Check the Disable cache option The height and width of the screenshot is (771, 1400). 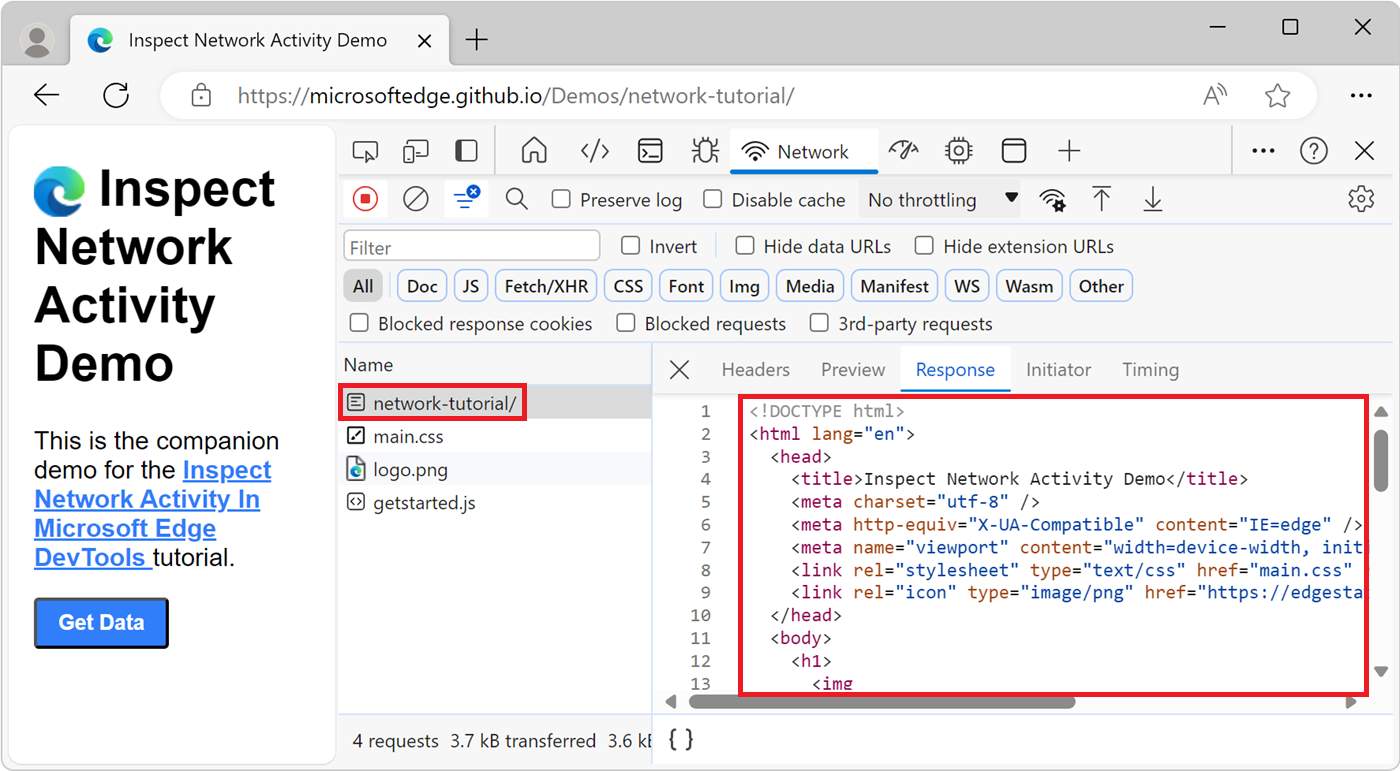[712, 199]
